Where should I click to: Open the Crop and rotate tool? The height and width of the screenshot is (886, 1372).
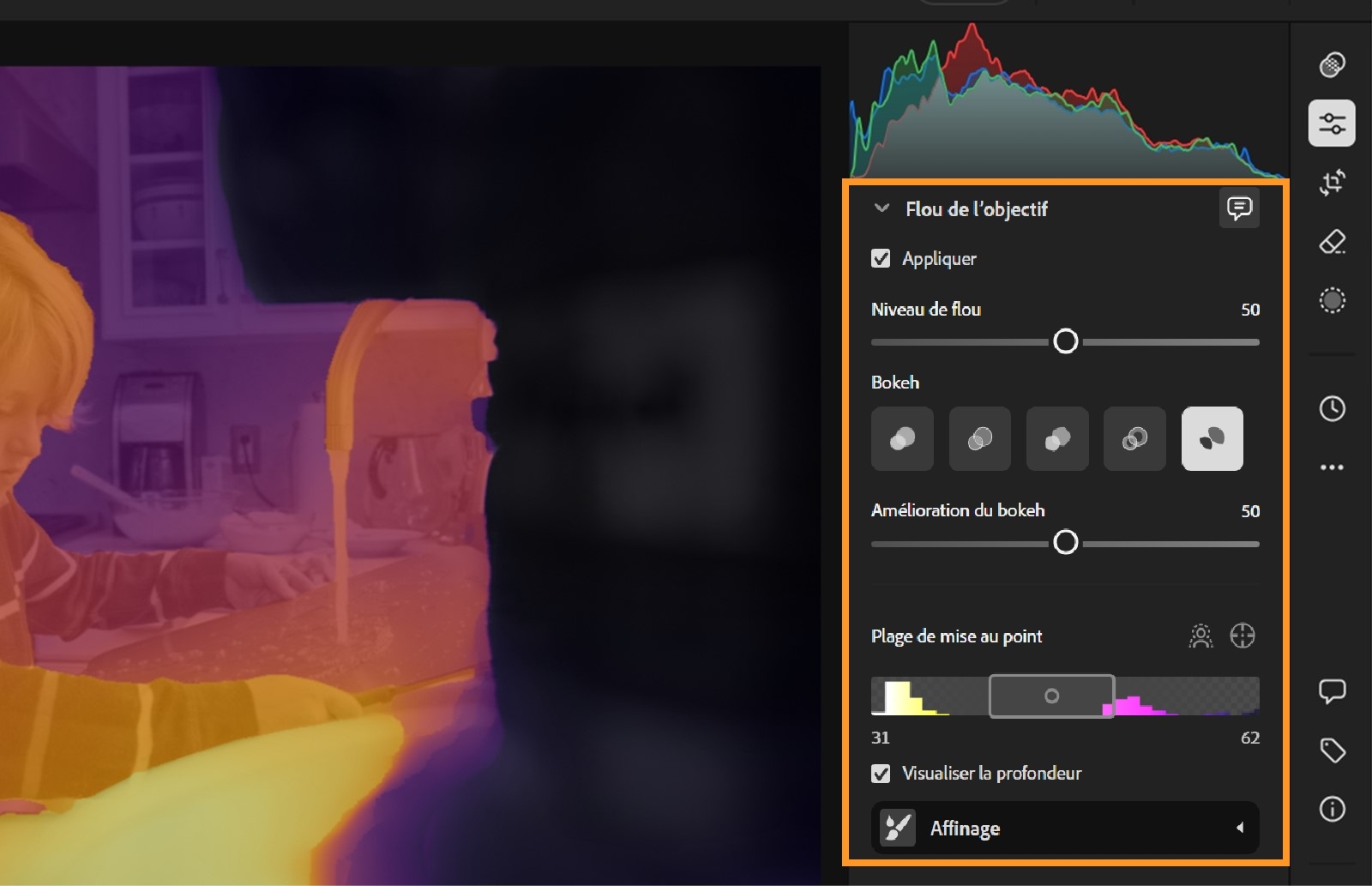click(1333, 184)
